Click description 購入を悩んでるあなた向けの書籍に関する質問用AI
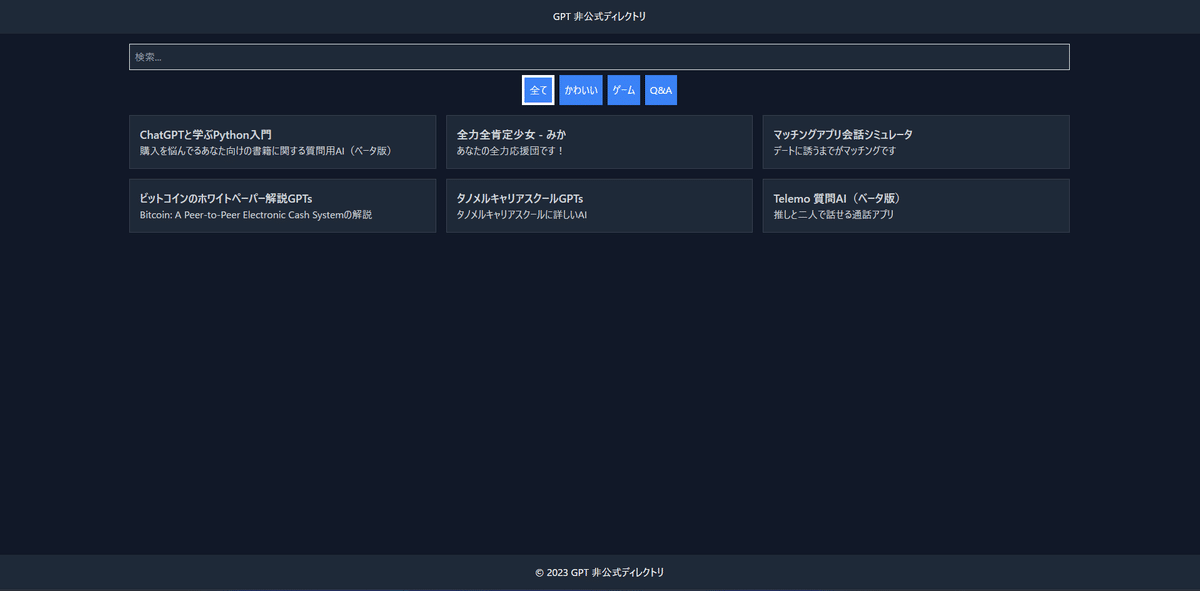 tap(265, 151)
